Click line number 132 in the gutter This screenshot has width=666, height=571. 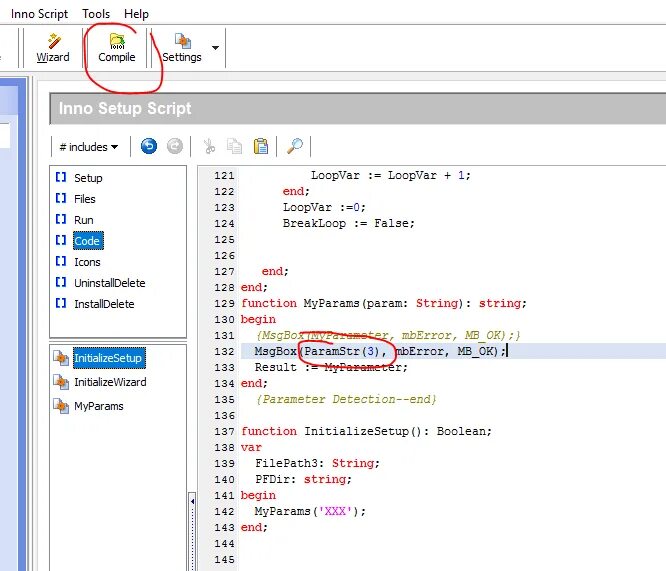(224, 352)
